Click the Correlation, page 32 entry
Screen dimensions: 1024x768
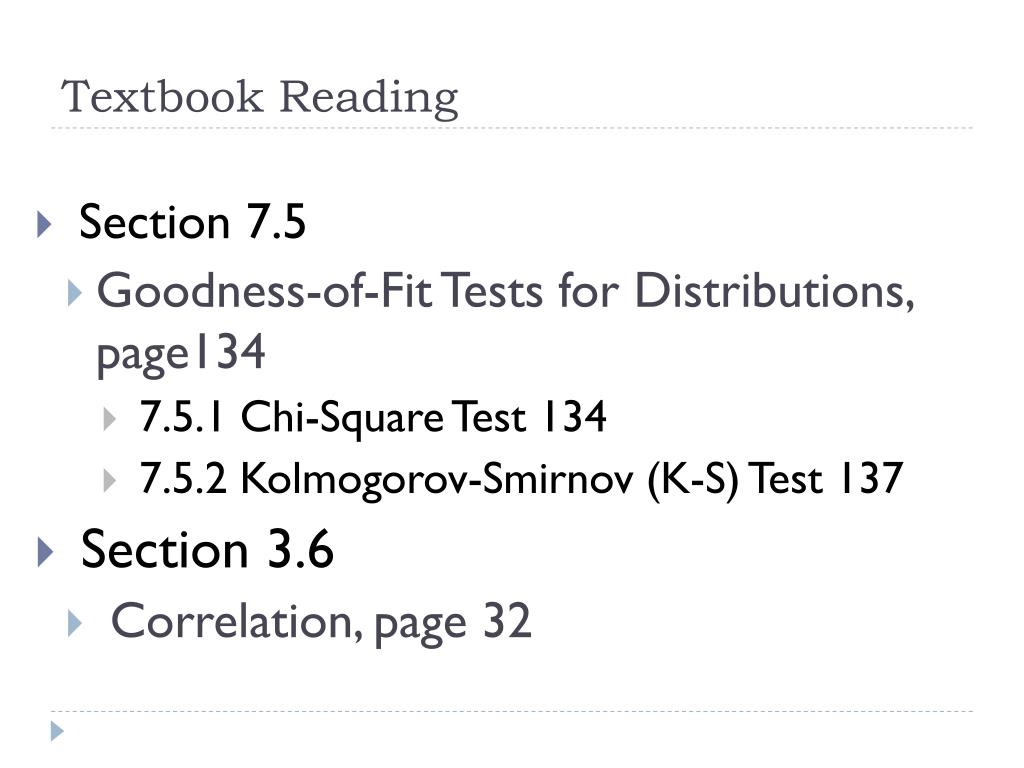coord(321,622)
